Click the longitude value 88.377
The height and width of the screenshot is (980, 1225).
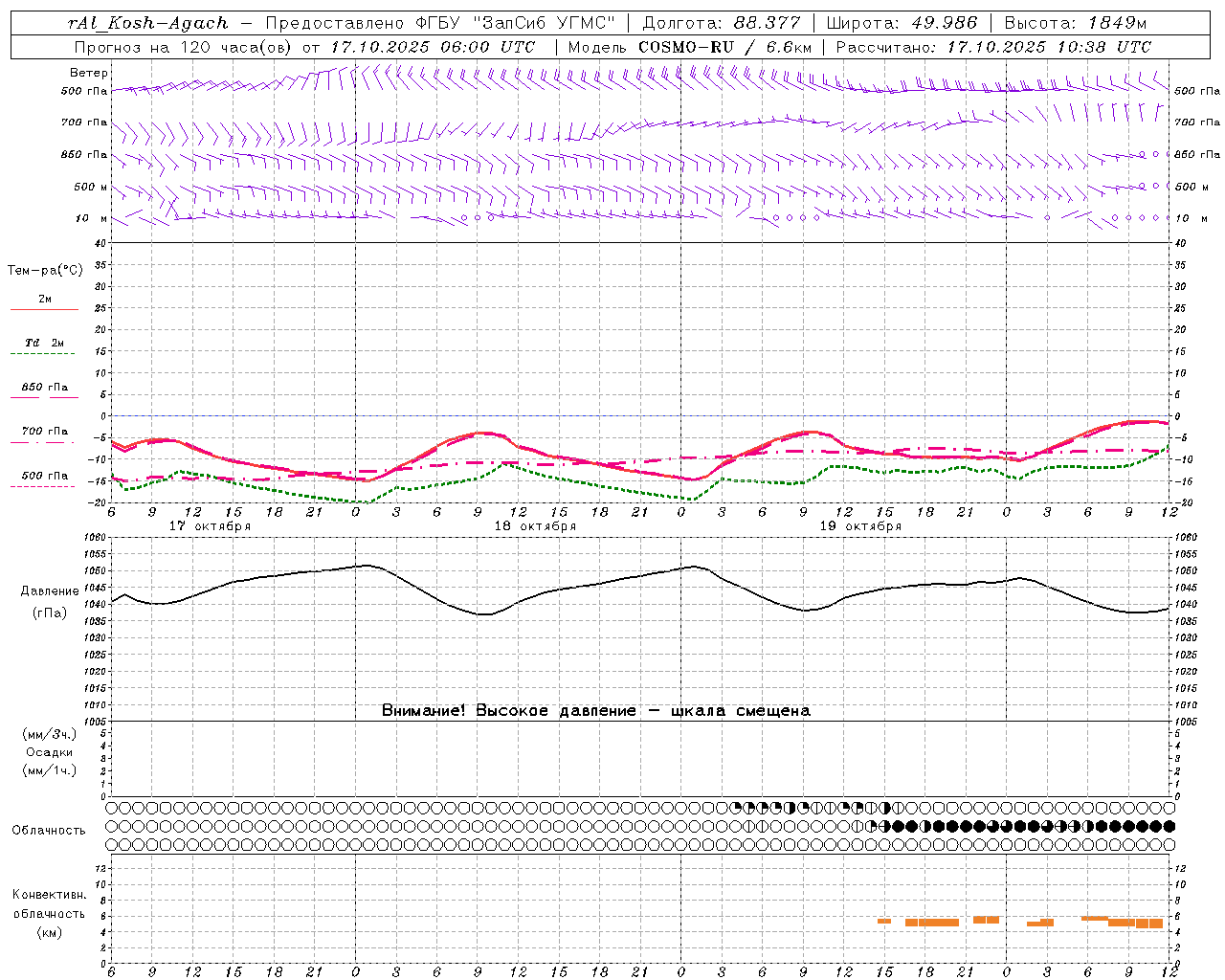click(x=767, y=23)
